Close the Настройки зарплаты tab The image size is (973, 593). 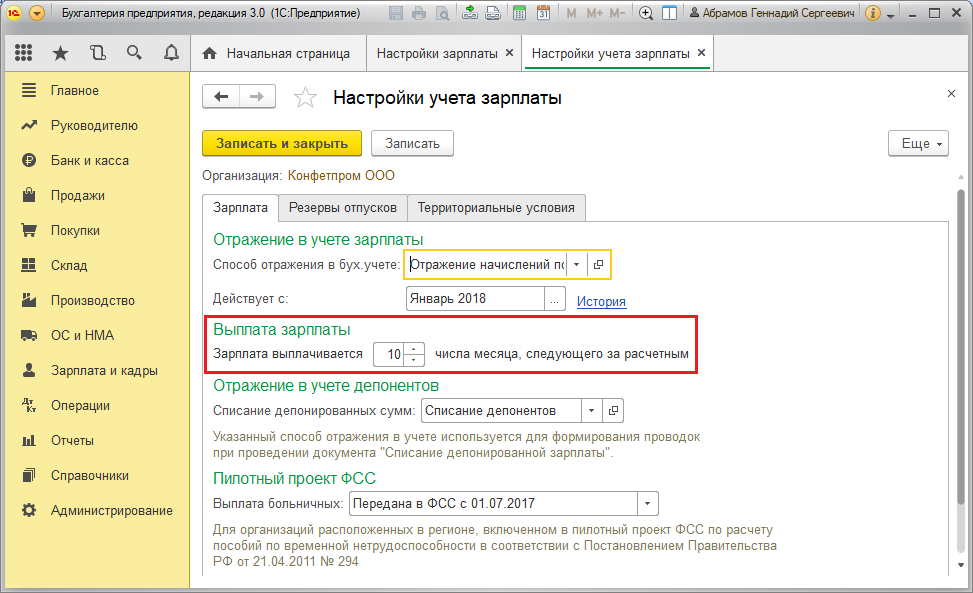click(x=509, y=53)
